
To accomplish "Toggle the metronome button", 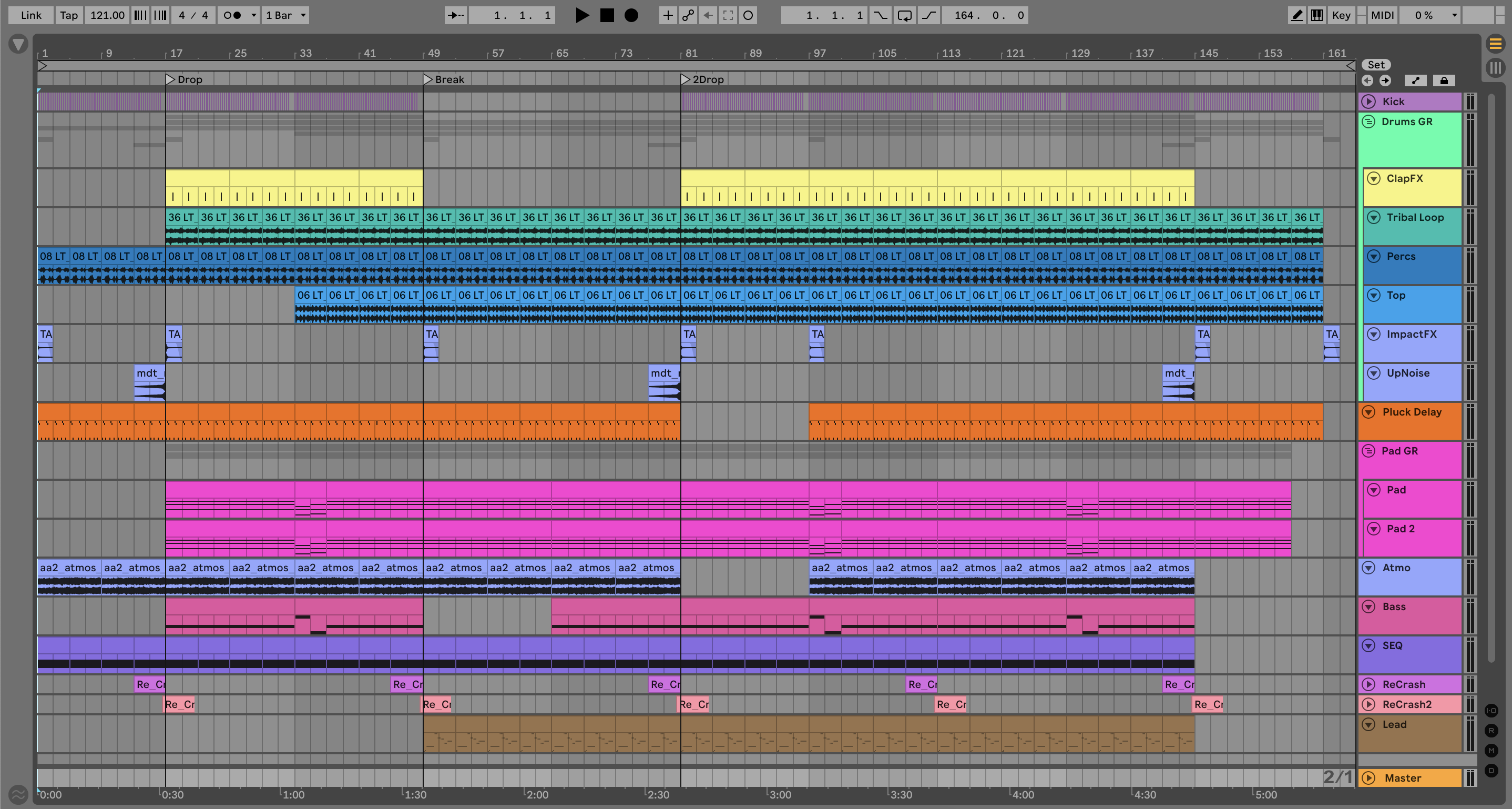I will 232,15.
